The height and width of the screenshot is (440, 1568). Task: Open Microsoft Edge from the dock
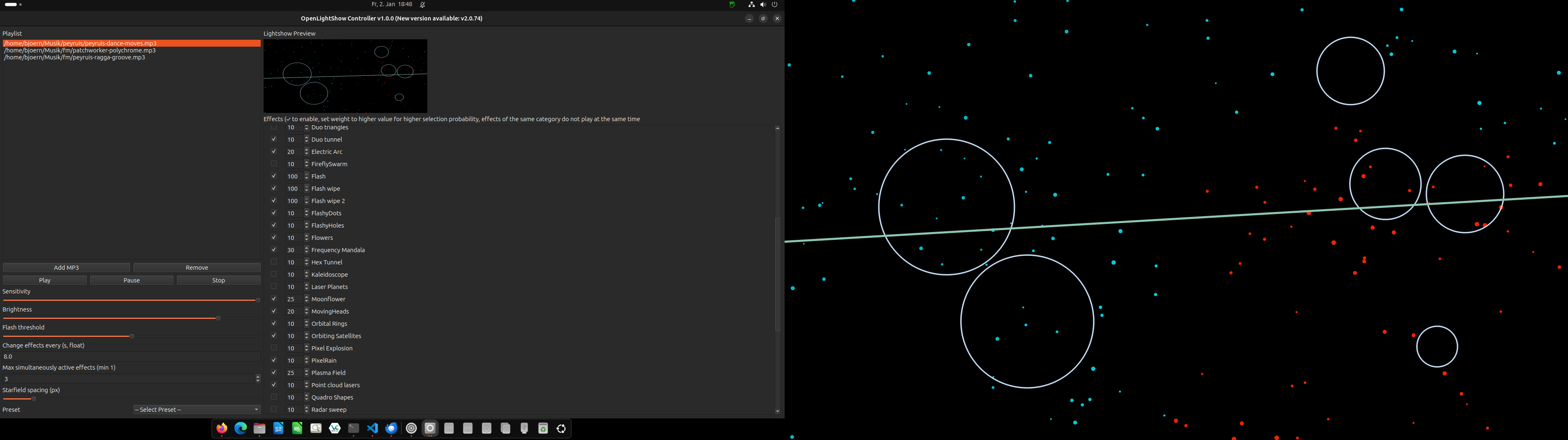240,429
